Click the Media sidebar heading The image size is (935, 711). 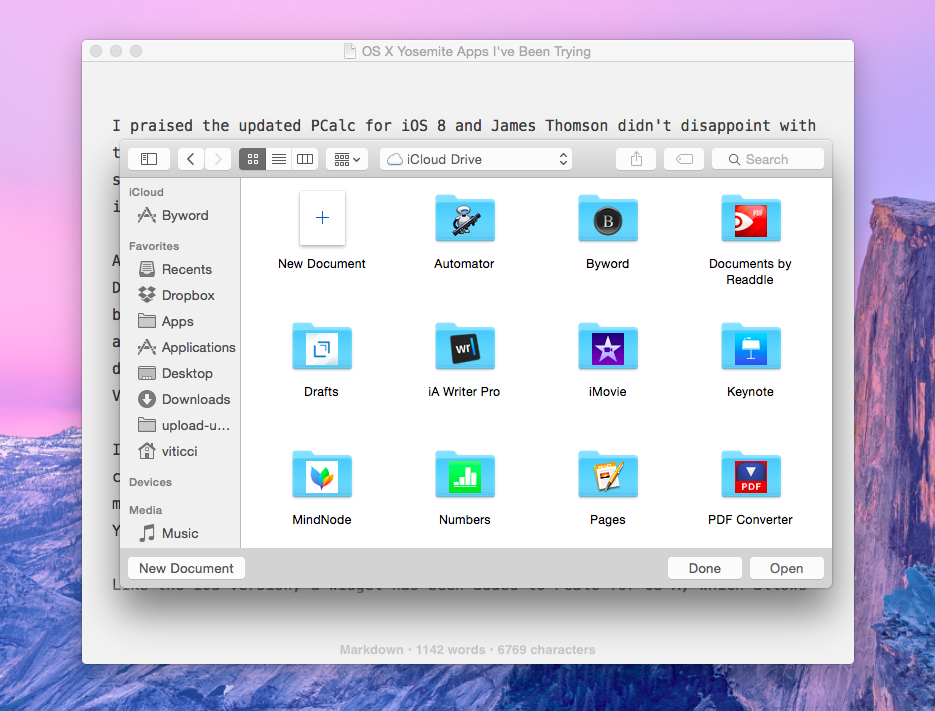tap(145, 510)
